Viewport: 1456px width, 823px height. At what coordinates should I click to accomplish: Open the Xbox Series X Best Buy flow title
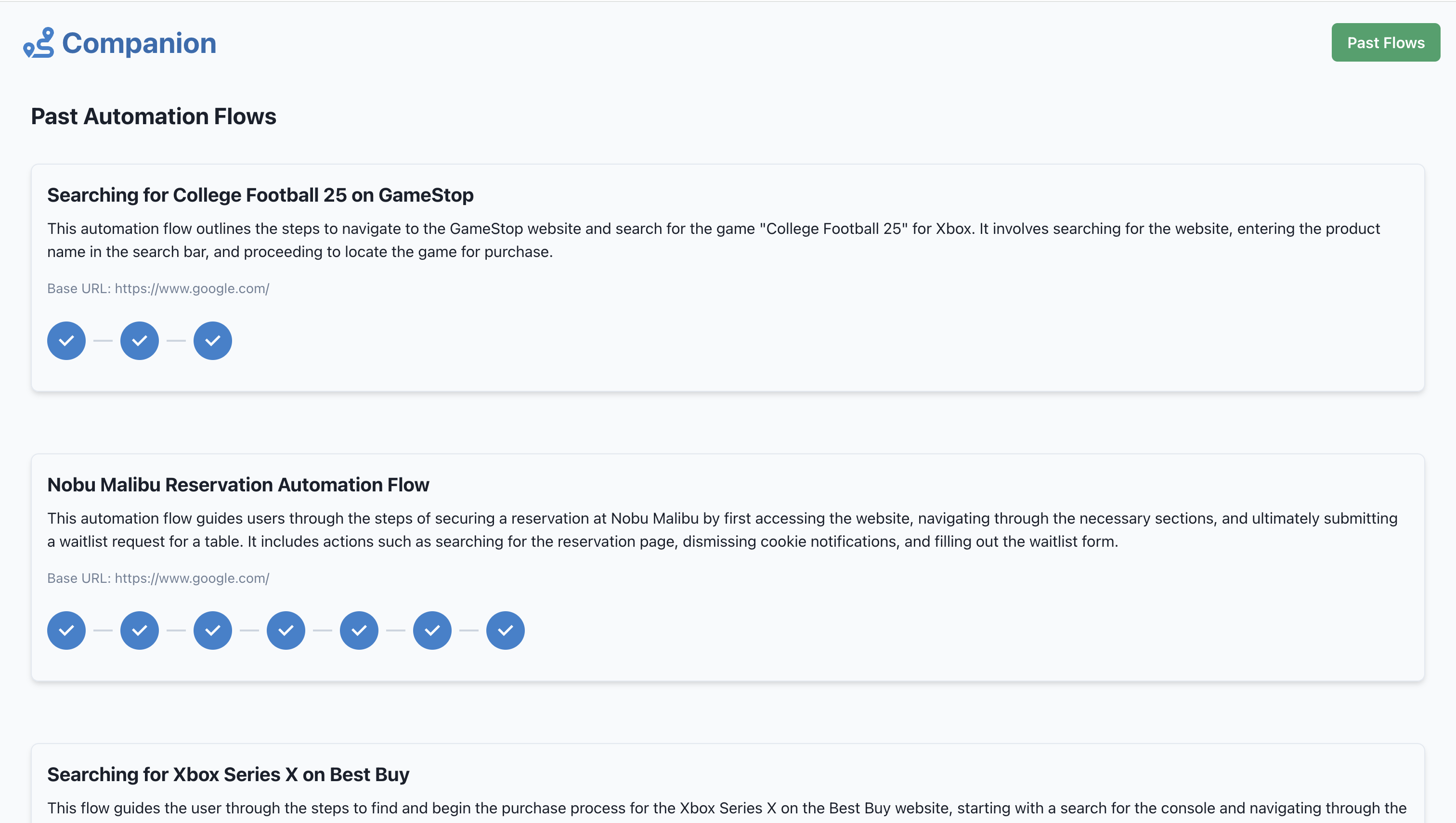[x=228, y=774]
